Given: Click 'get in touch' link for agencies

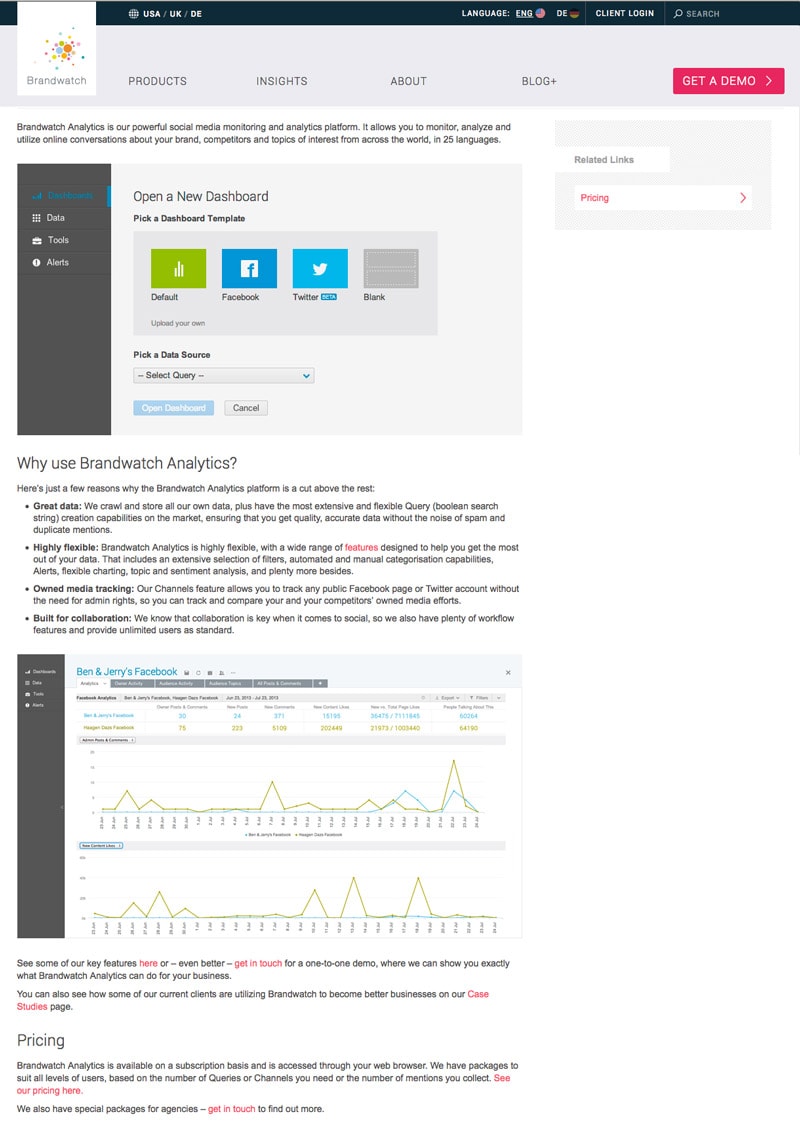Looking at the screenshot, I should [x=232, y=1109].
